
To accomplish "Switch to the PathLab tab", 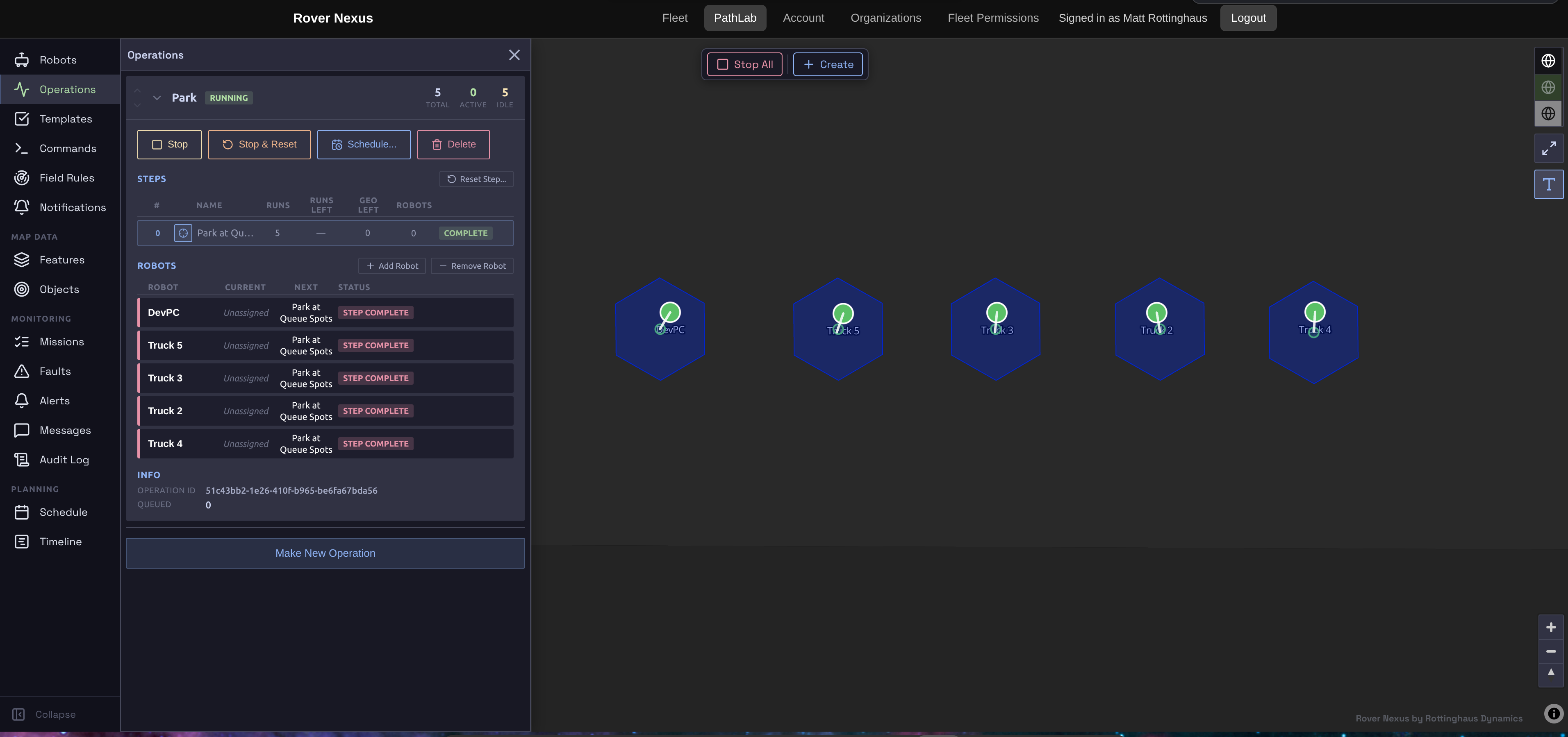I will [735, 18].
